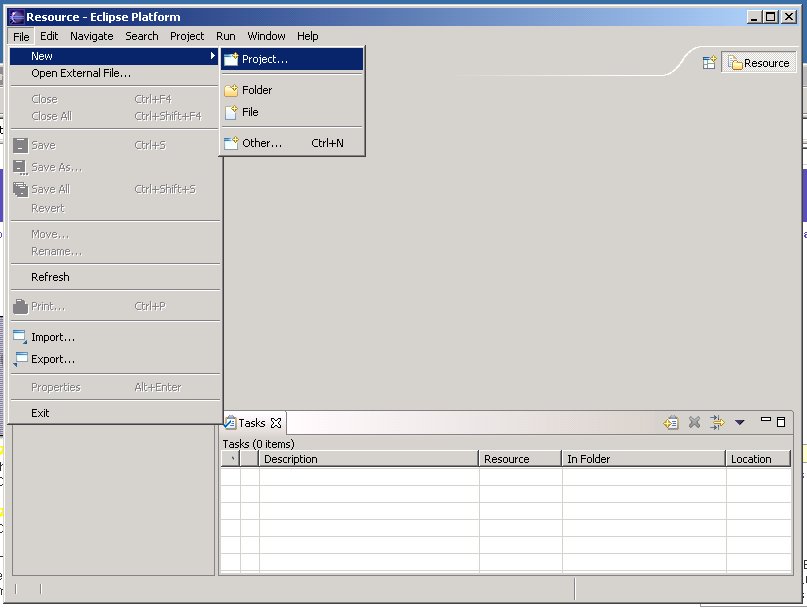Sort tasks by the Description column header
This screenshot has height=609, width=807.
click(x=369, y=459)
